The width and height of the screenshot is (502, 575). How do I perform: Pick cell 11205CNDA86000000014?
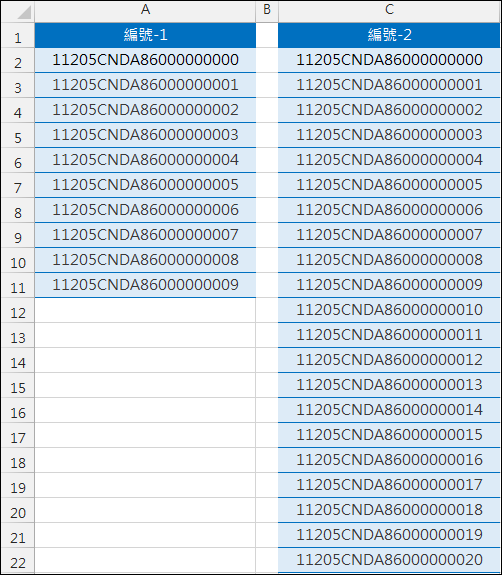389,410
